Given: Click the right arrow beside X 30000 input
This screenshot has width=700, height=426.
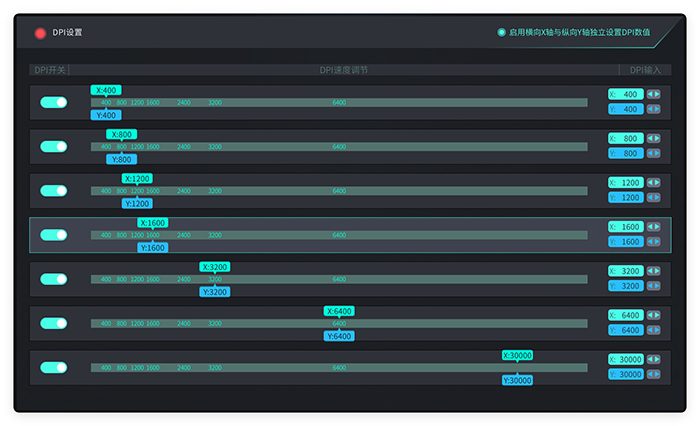Looking at the screenshot, I should 657,359.
